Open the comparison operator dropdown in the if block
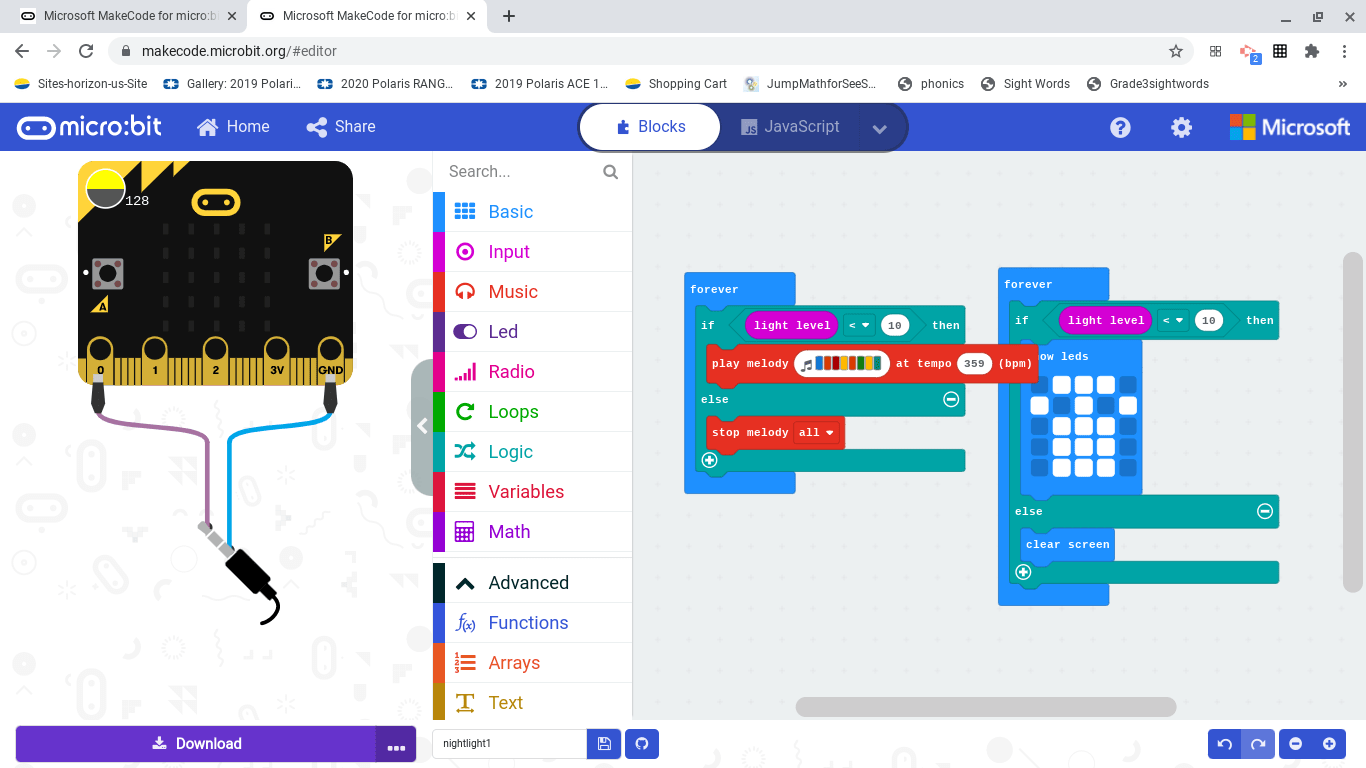The height and width of the screenshot is (768, 1366). tap(858, 325)
